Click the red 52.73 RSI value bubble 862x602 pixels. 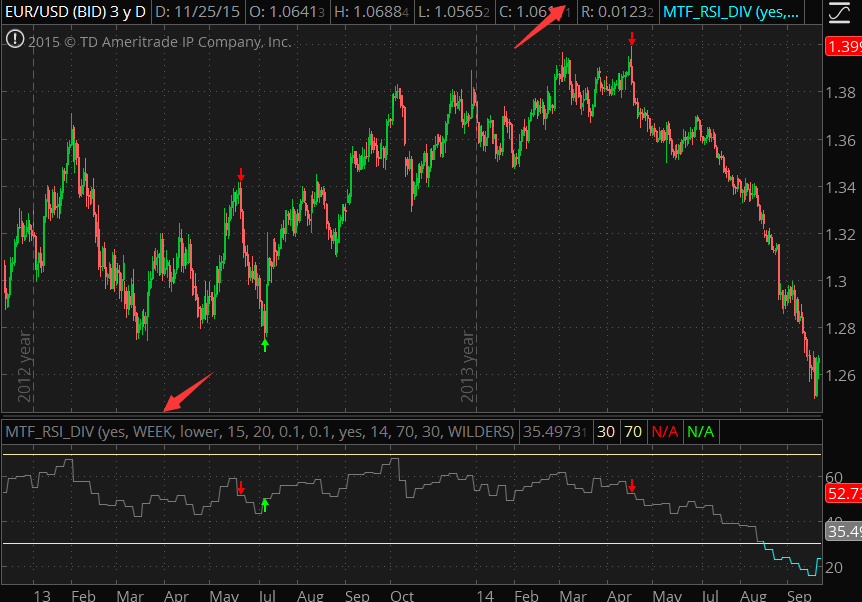pyautogui.click(x=842, y=494)
